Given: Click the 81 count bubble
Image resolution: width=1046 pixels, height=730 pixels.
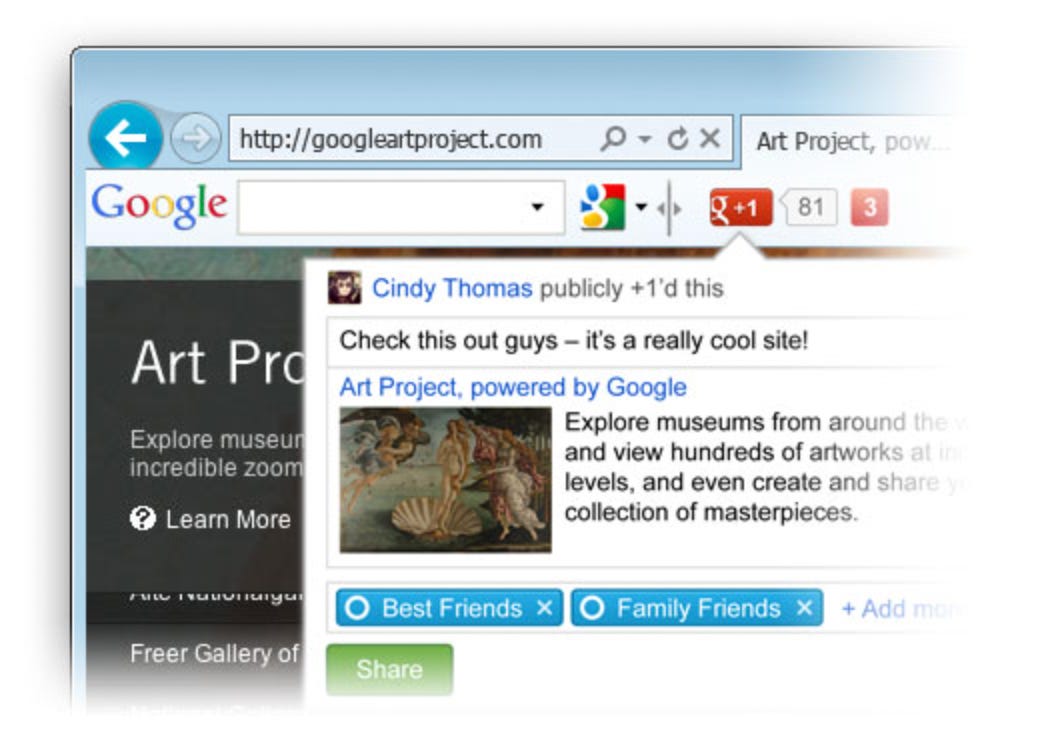Looking at the screenshot, I should [809, 208].
